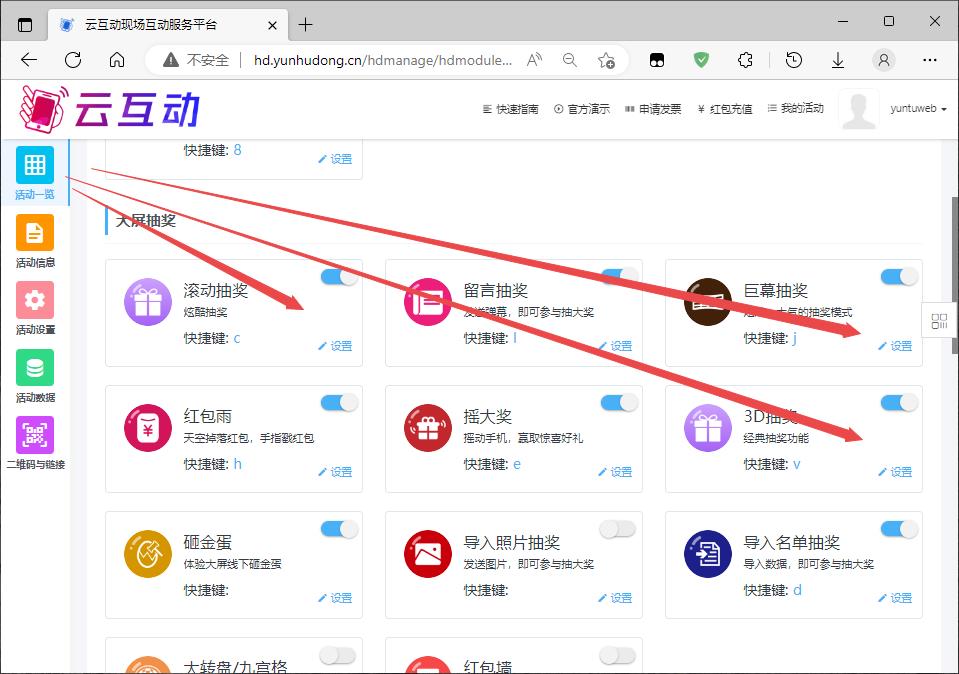Screen dimensions: 959x674
Task: Toggle the 3D抽奖 switch
Action: point(899,402)
